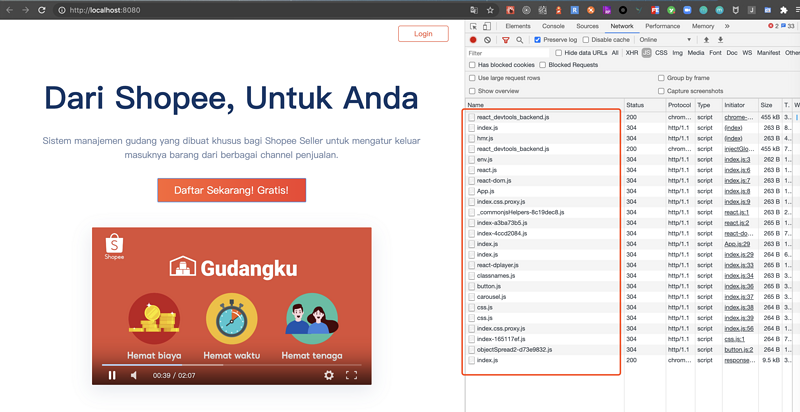Image resolution: width=800 pixels, height=412 pixels.
Task: Click the inspect element picker icon
Action: (473, 27)
